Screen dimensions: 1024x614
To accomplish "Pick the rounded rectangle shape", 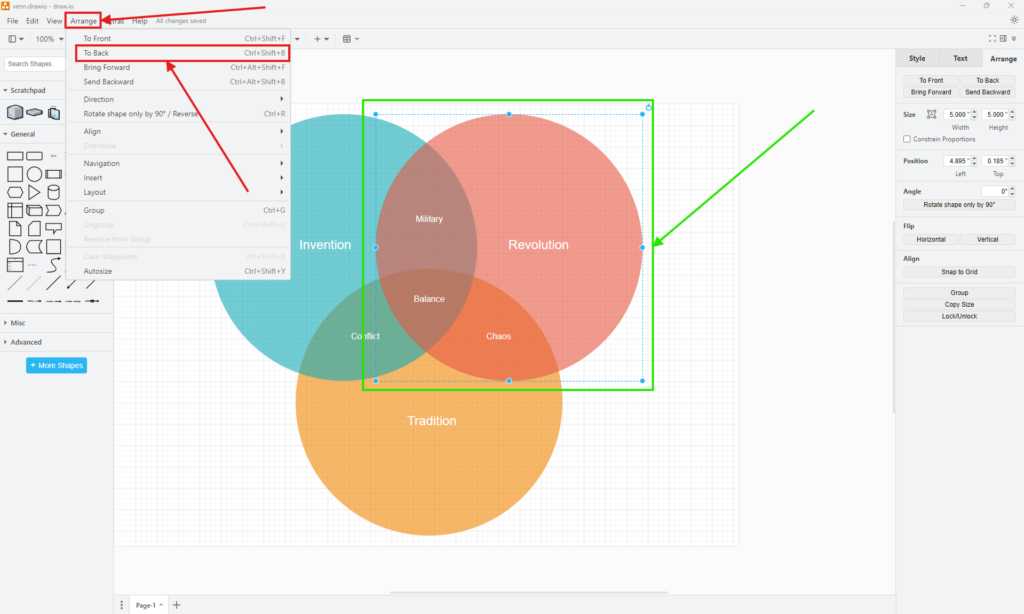I will (35, 156).
